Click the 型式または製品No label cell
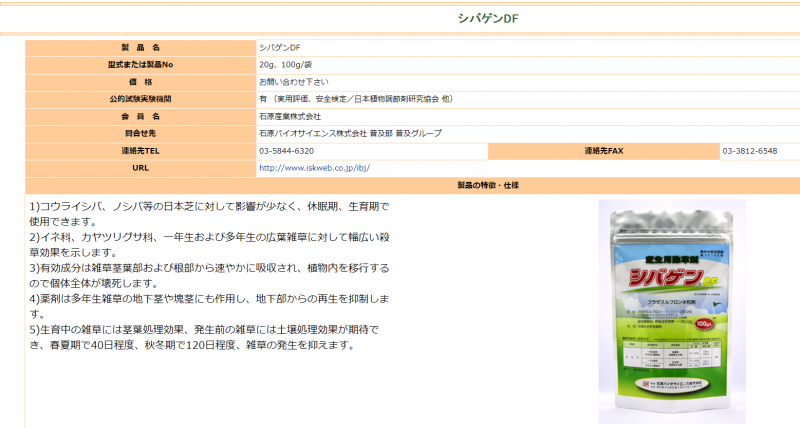This screenshot has width=800, height=428. [140, 65]
